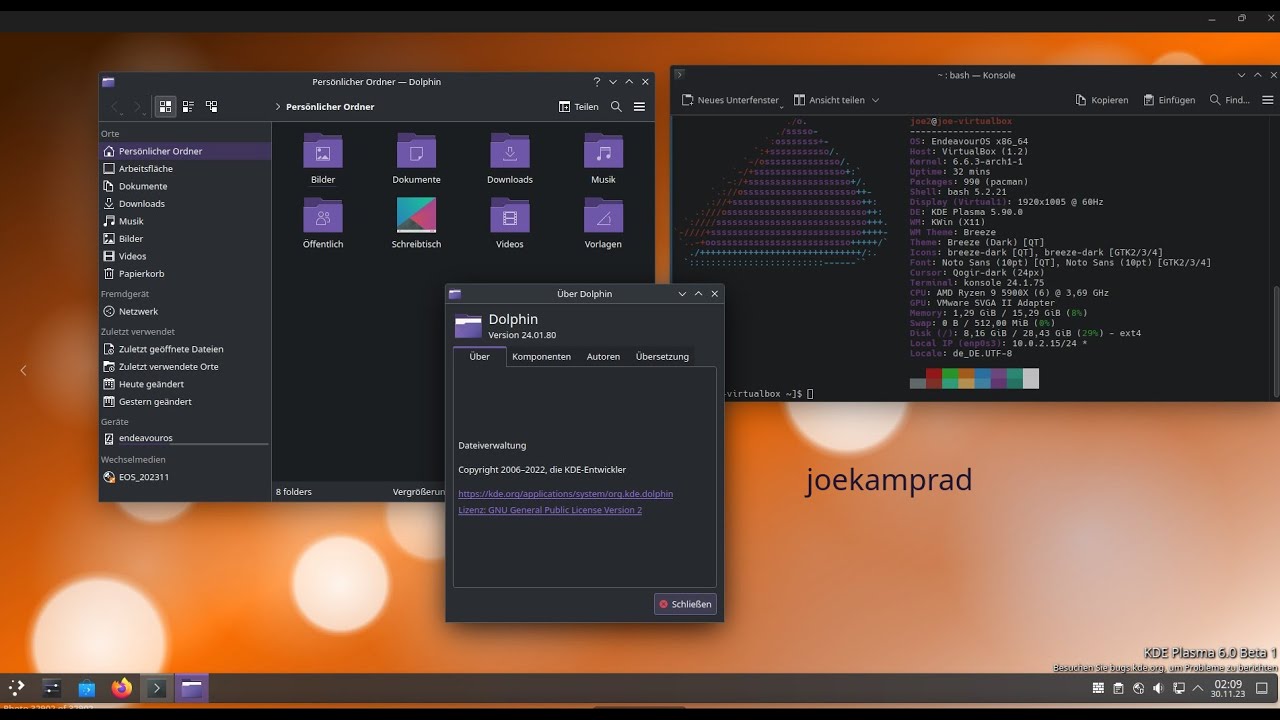Go forward in Dolphin navigation
The image size is (1280, 720).
(138, 106)
